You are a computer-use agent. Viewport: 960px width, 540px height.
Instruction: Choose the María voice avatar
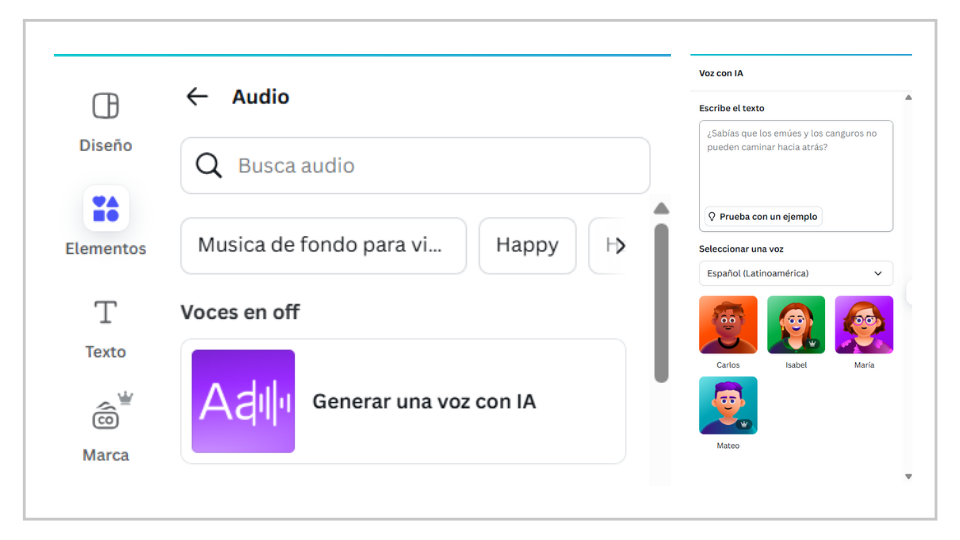pos(864,325)
